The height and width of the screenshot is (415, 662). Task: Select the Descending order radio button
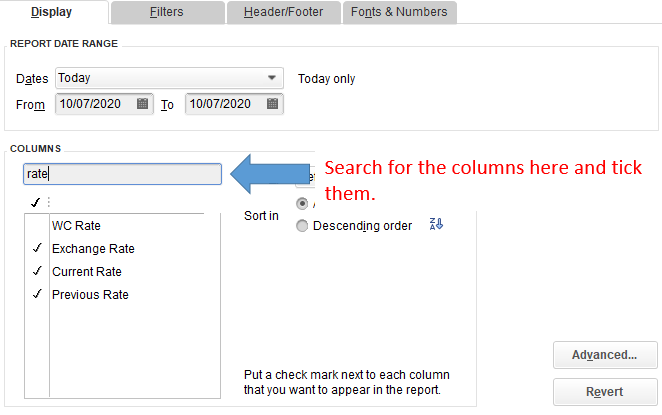[x=302, y=226]
